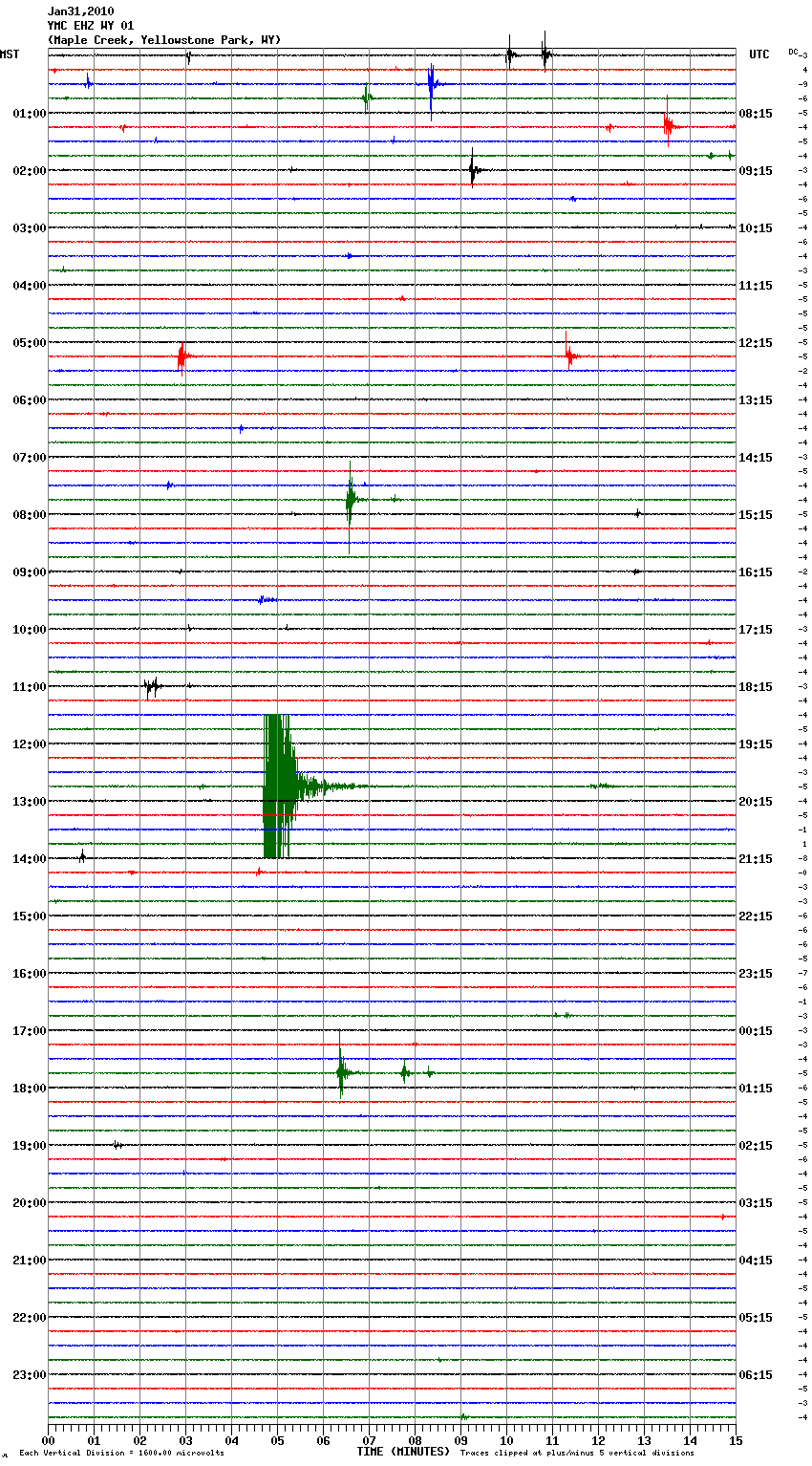The width and height of the screenshot is (812, 1466).
Task: Click the UTC time label "23:15"
Action: pos(756,974)
